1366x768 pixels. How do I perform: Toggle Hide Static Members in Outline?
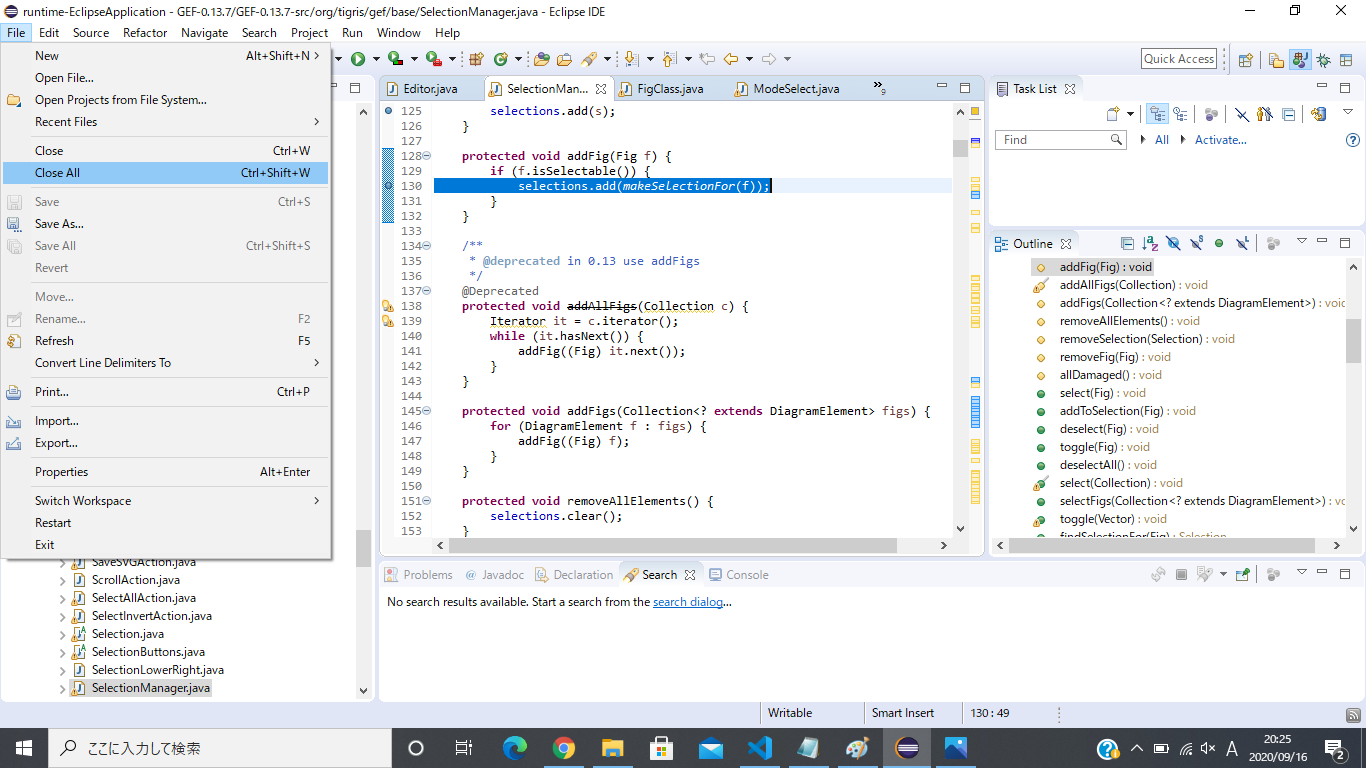pyautogui.click(x=1196, y=243)
